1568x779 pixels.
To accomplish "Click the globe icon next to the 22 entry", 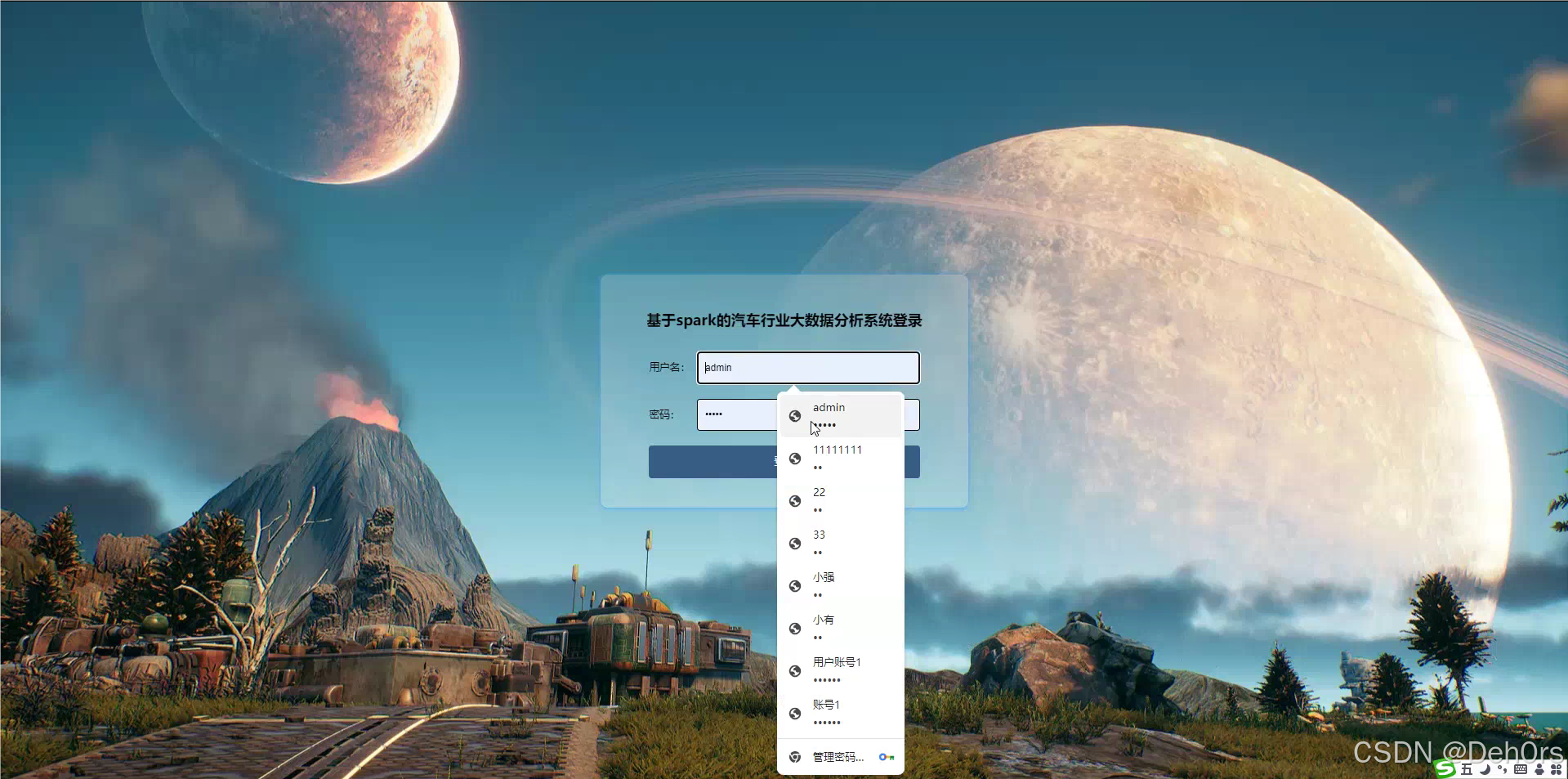I will coord(795,501).
